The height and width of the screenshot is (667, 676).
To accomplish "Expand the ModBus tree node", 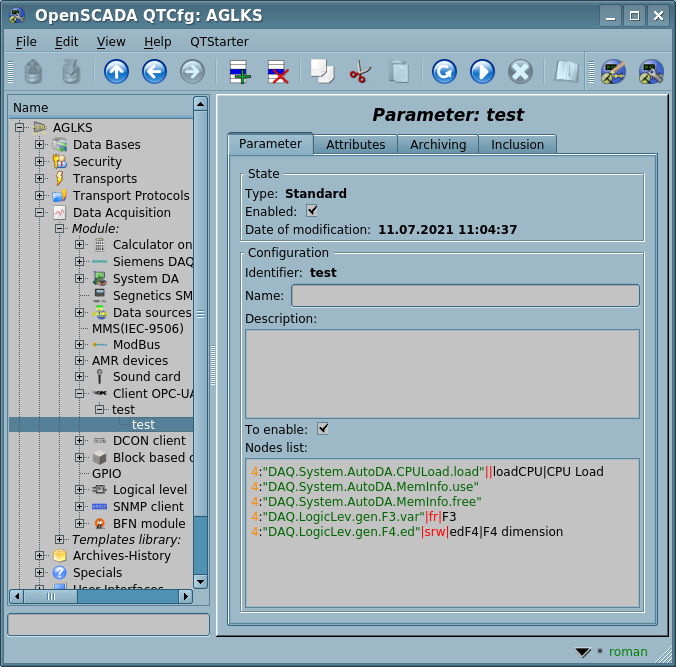I will click(79, 344).
